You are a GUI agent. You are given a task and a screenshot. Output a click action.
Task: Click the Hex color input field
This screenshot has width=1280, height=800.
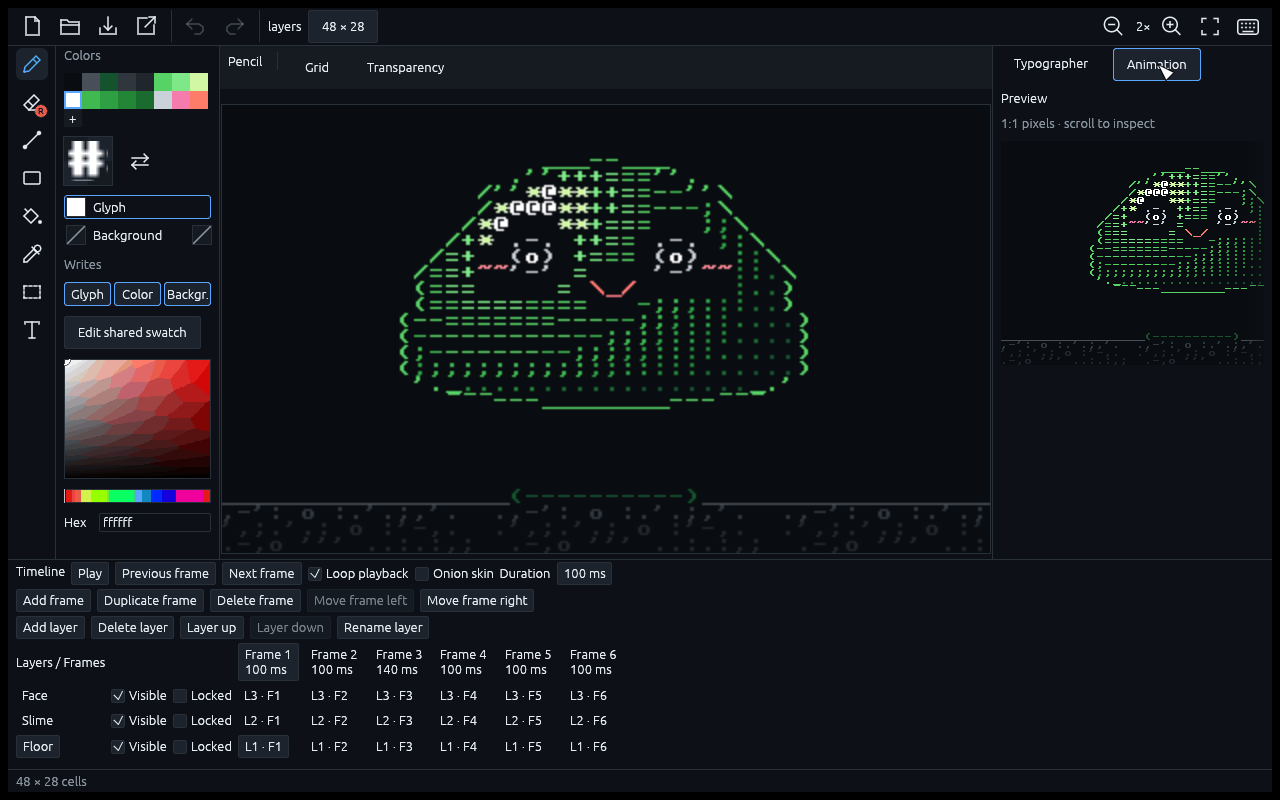pyautogui.click(x=154, y=522)
